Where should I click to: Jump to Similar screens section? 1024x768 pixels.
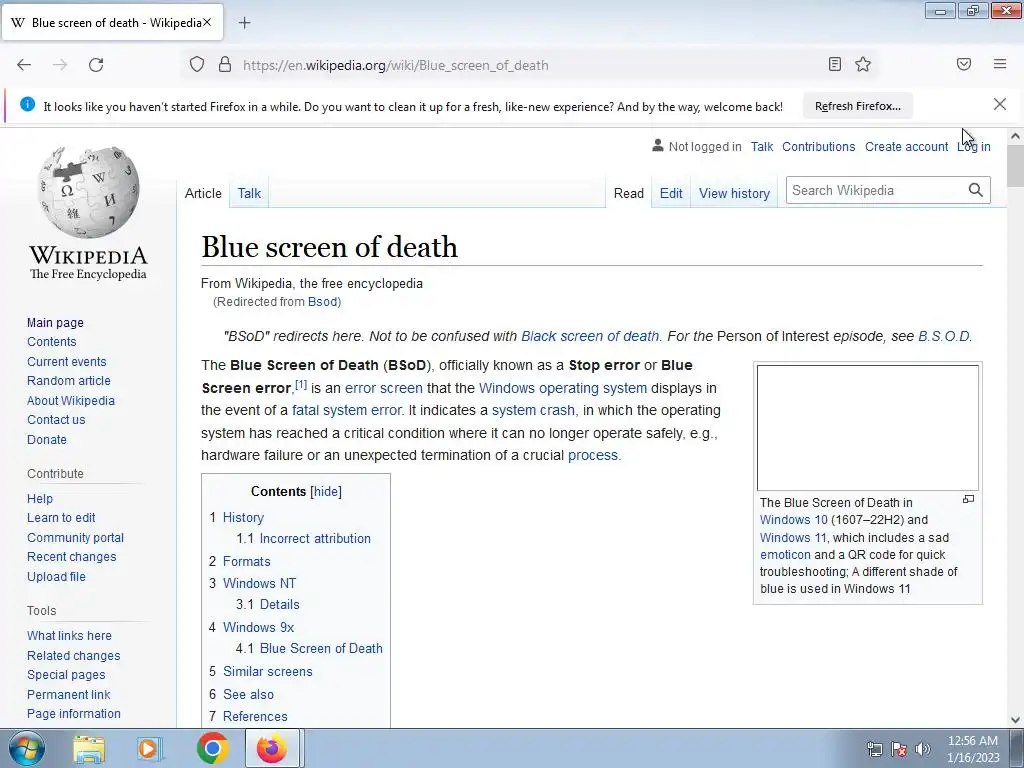click(x=268, y=671)
